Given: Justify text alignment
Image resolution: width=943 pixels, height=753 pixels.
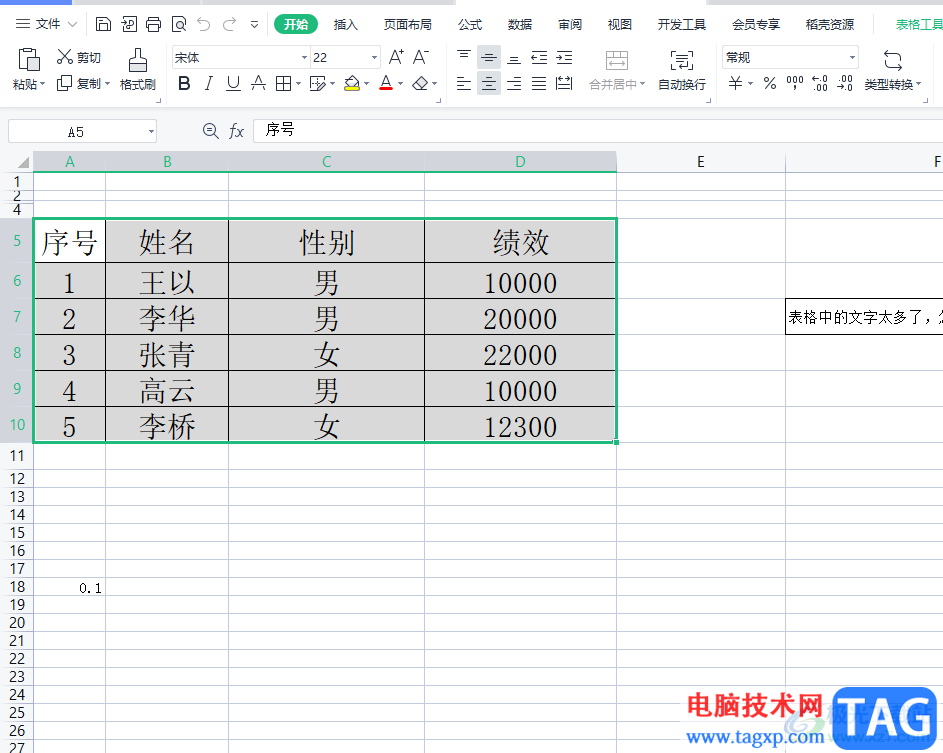Looking at the screenshot, I should tap(539, 83).
